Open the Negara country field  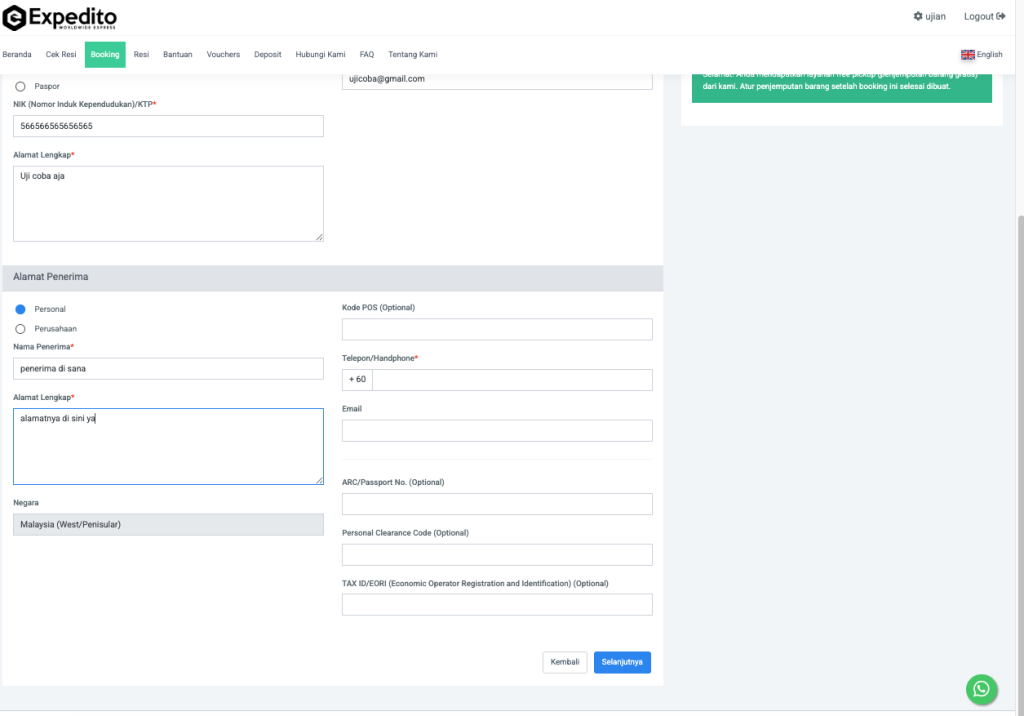(168, 524)
